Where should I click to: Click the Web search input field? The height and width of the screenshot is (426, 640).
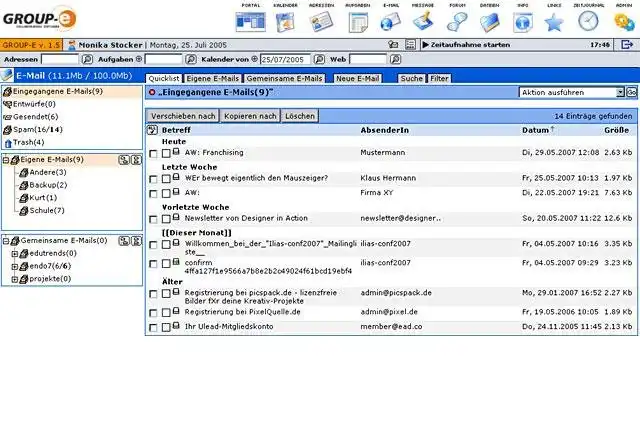368,59
